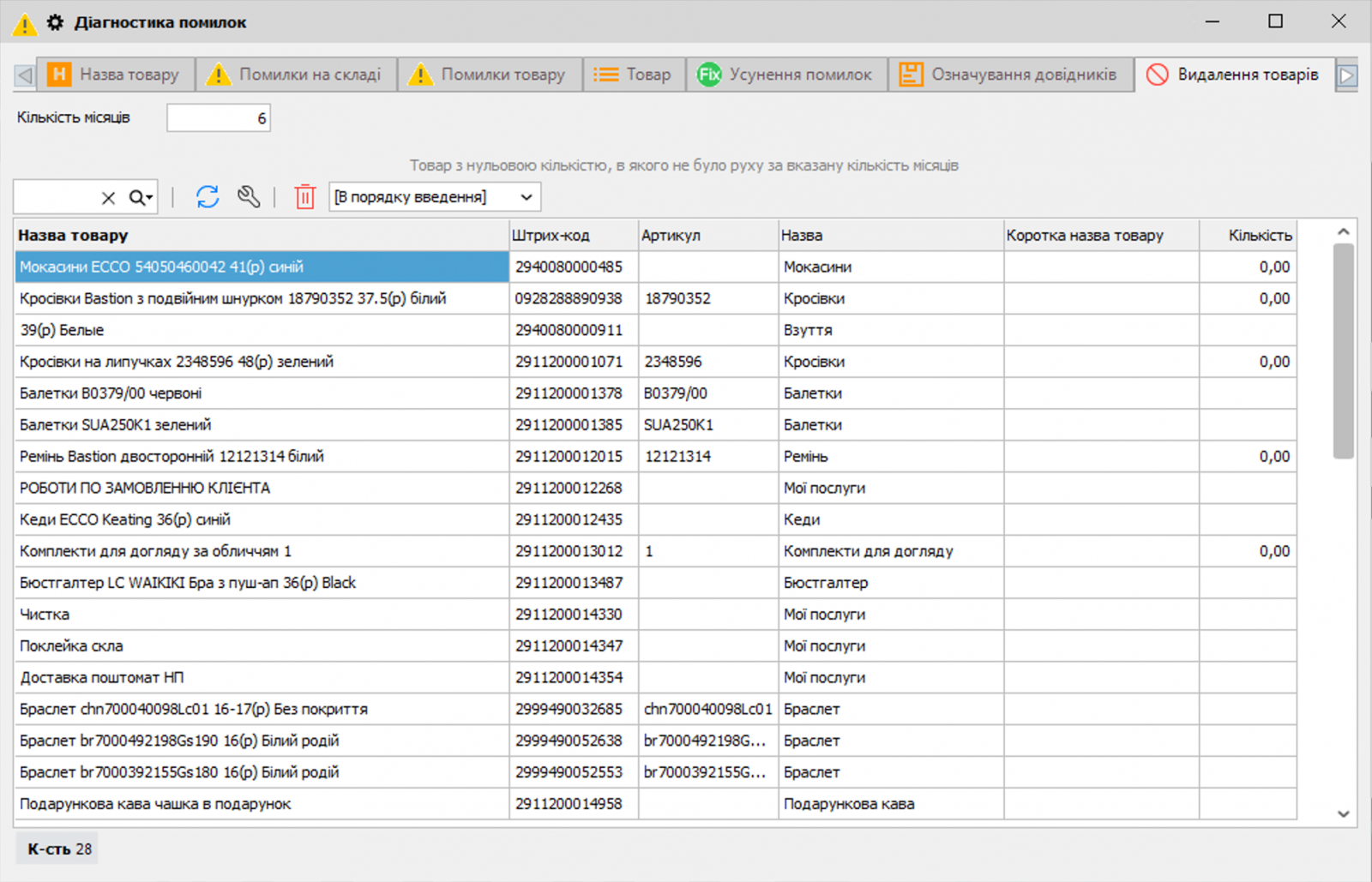This screenshot has width=1372, height=882.
Task: Open the Помилки на складі tab
Action: coord(296,75)
